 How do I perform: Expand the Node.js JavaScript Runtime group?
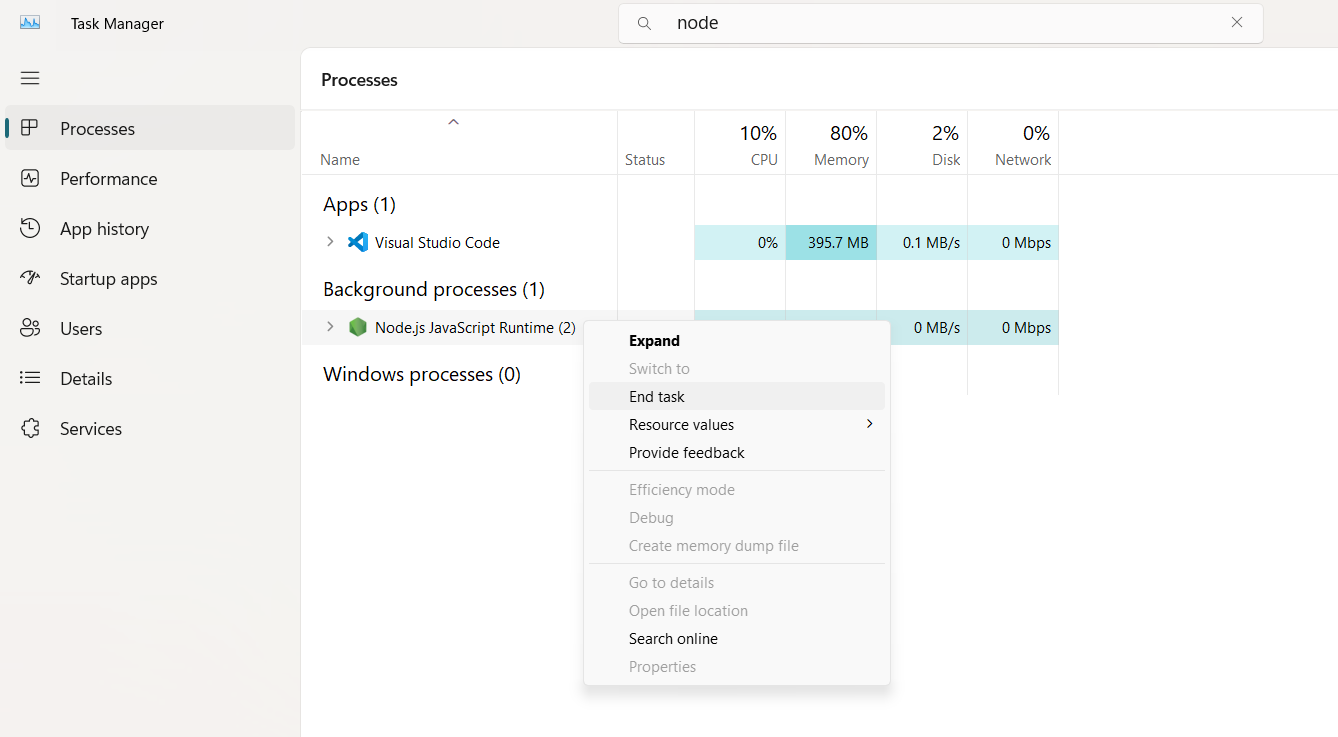click(x=330, y=327)
